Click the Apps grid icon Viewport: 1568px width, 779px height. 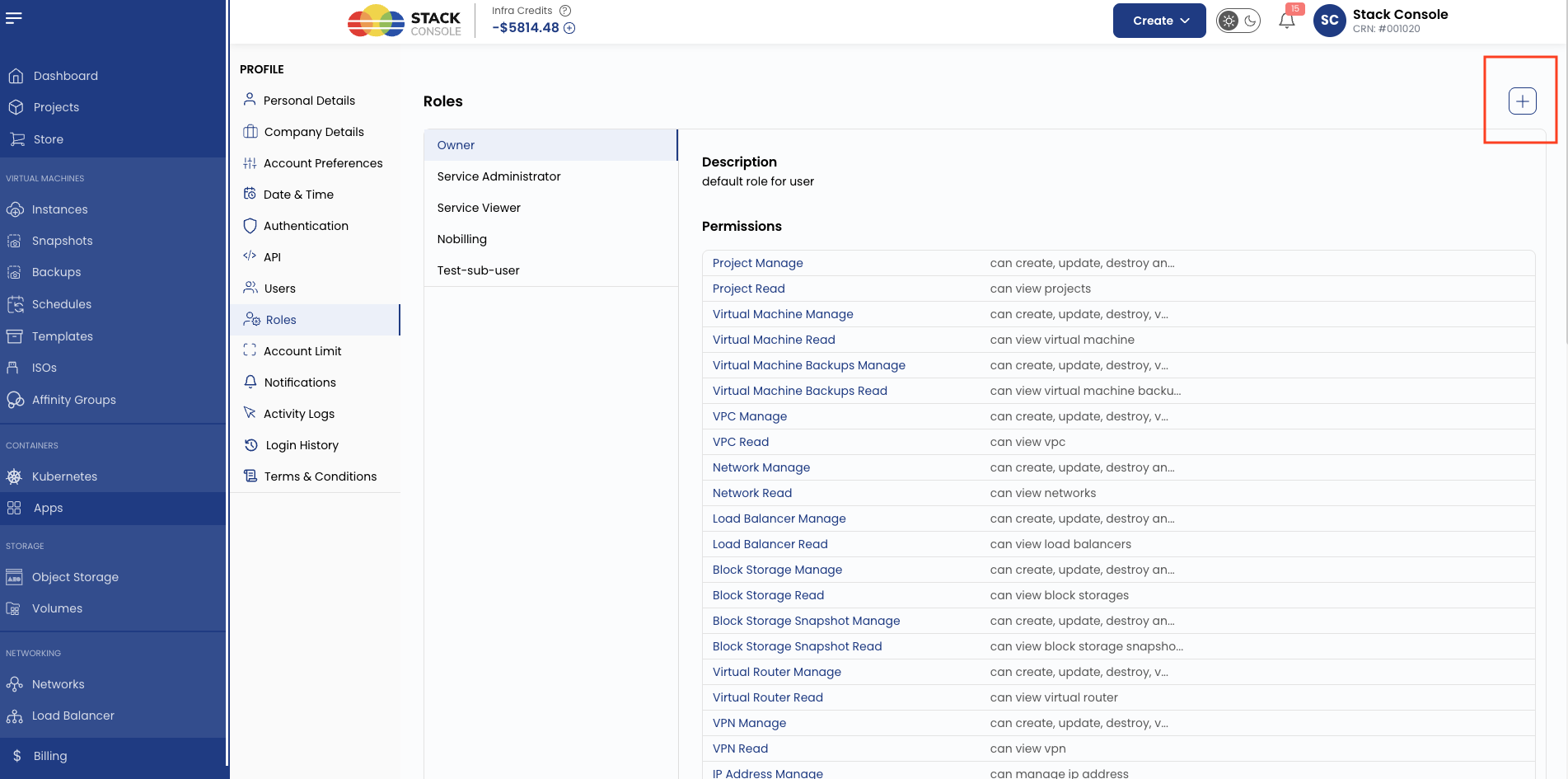click(14, 508)
